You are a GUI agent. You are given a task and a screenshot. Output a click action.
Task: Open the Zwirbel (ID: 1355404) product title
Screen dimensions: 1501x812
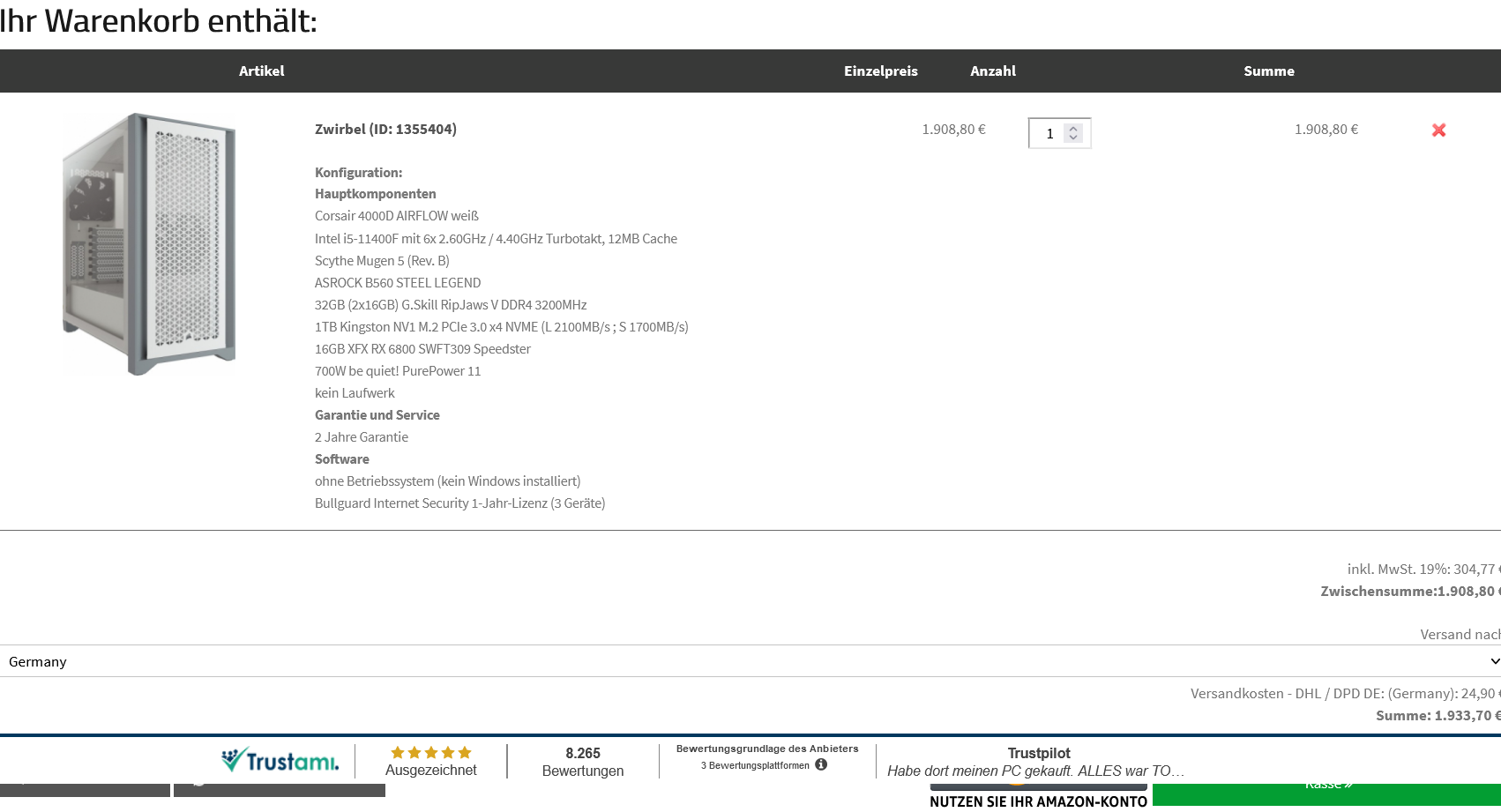tap(385, 130)
